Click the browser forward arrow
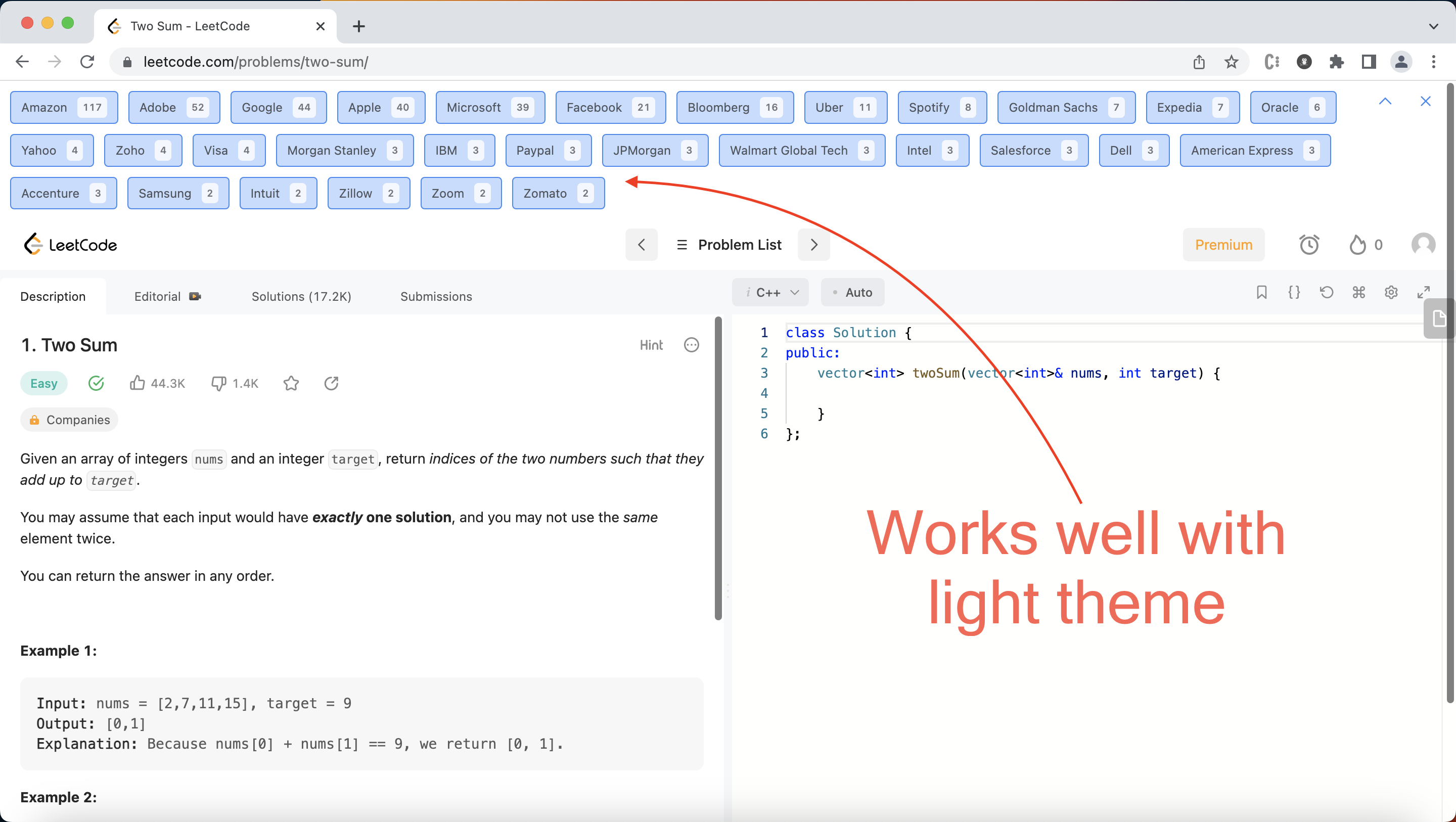 coord(55,62)
